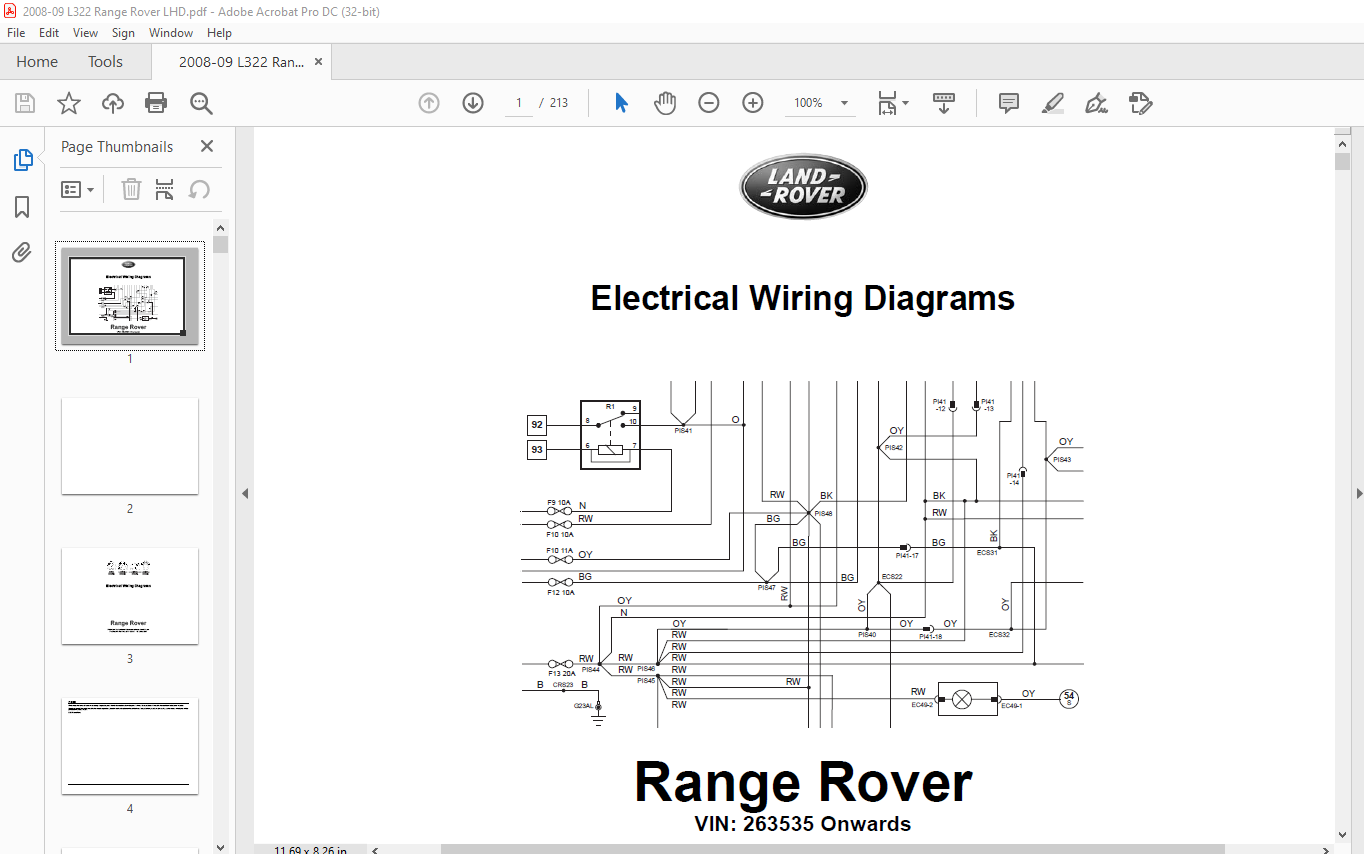Click the fit page width icon
Image resolution: width=1364 pixels, height=854 pixels.
[x=887, y=103]
